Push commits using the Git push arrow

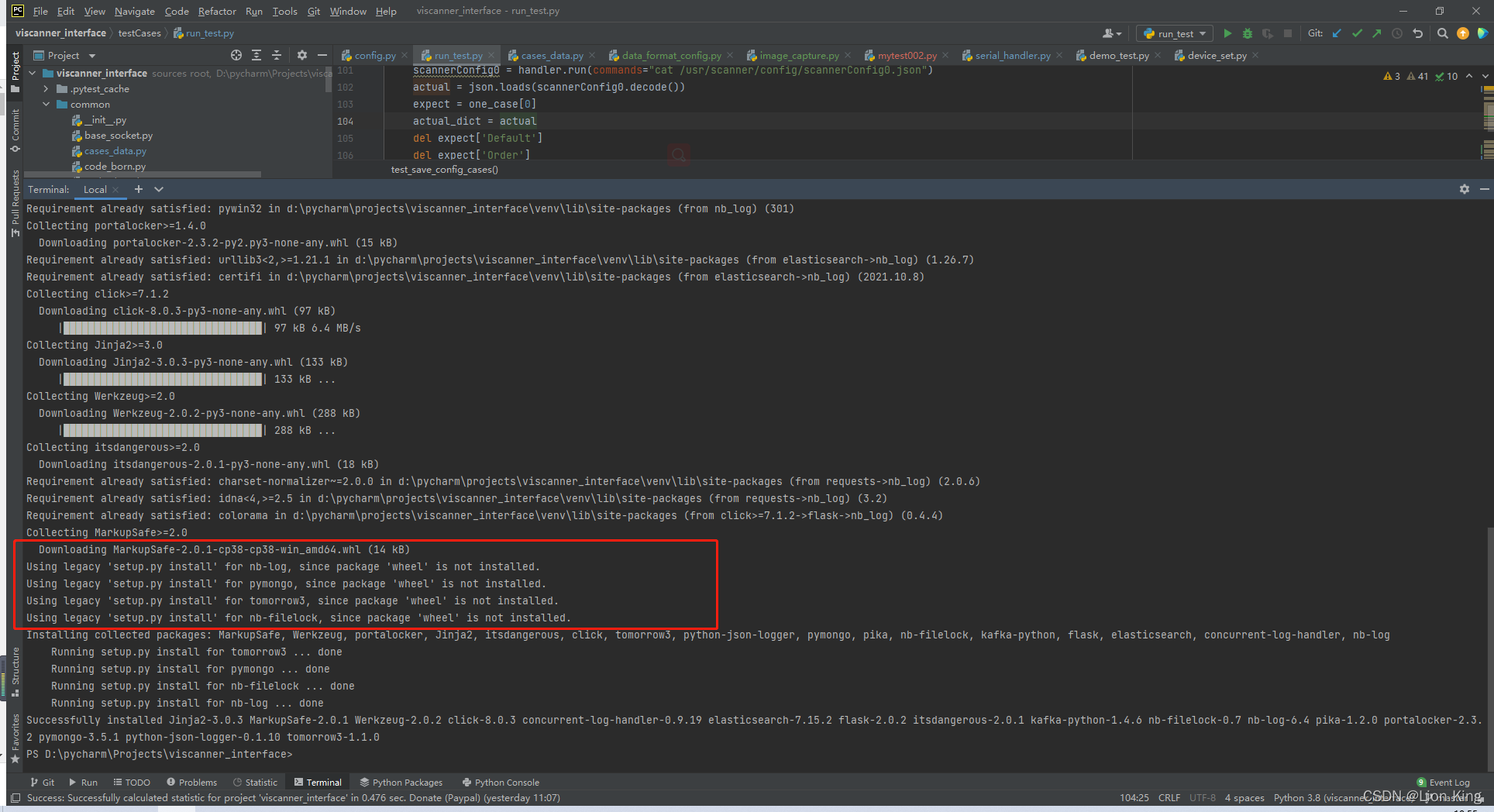1377,33
